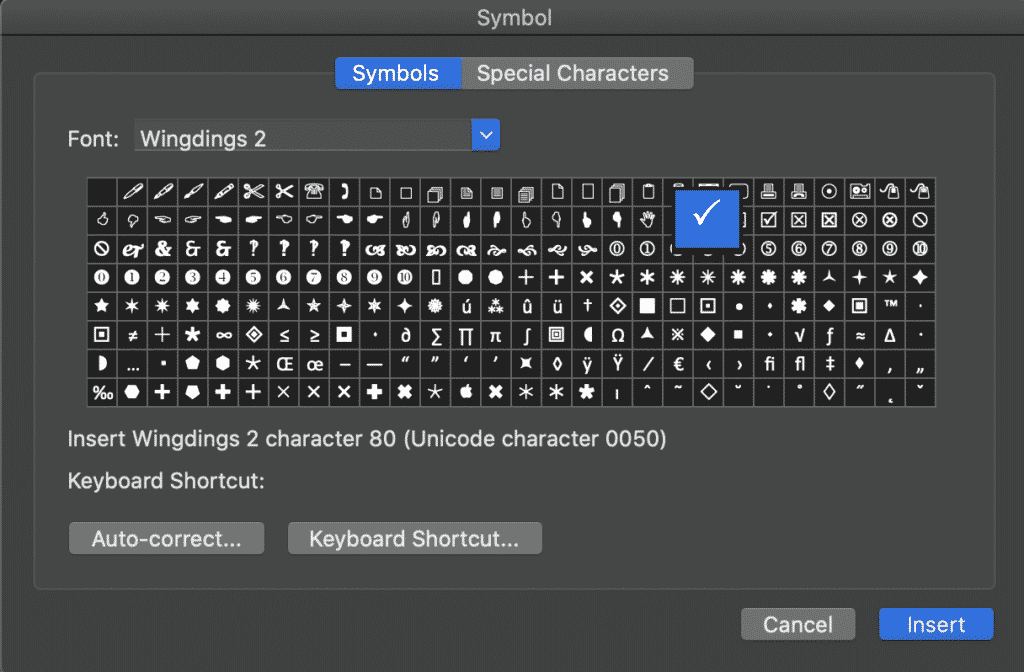Pick the telephone symbol
The width and height of the screenshot is (1024, 672).
coord(314,191)
